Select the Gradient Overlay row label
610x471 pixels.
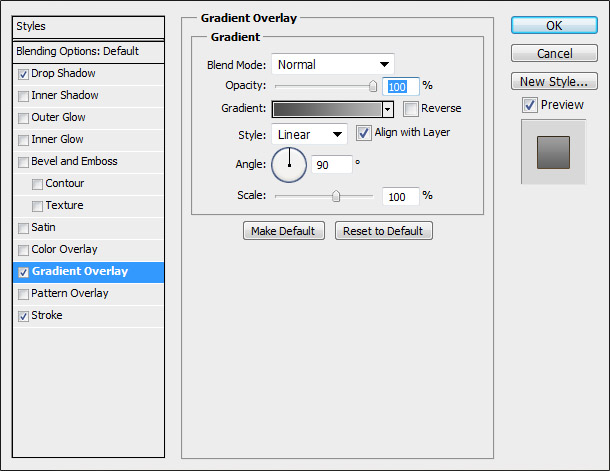80,271
